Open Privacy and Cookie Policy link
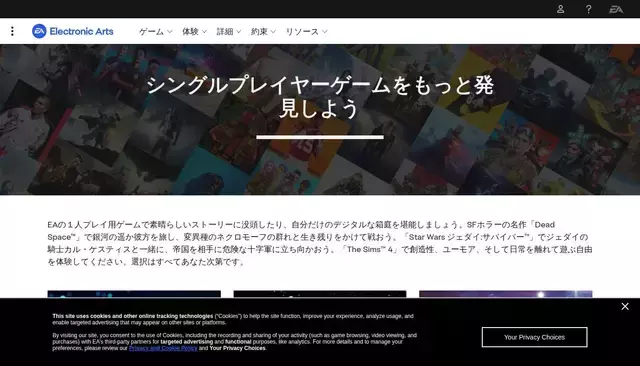This screenshot has width=640, height=366. point(163,348)
